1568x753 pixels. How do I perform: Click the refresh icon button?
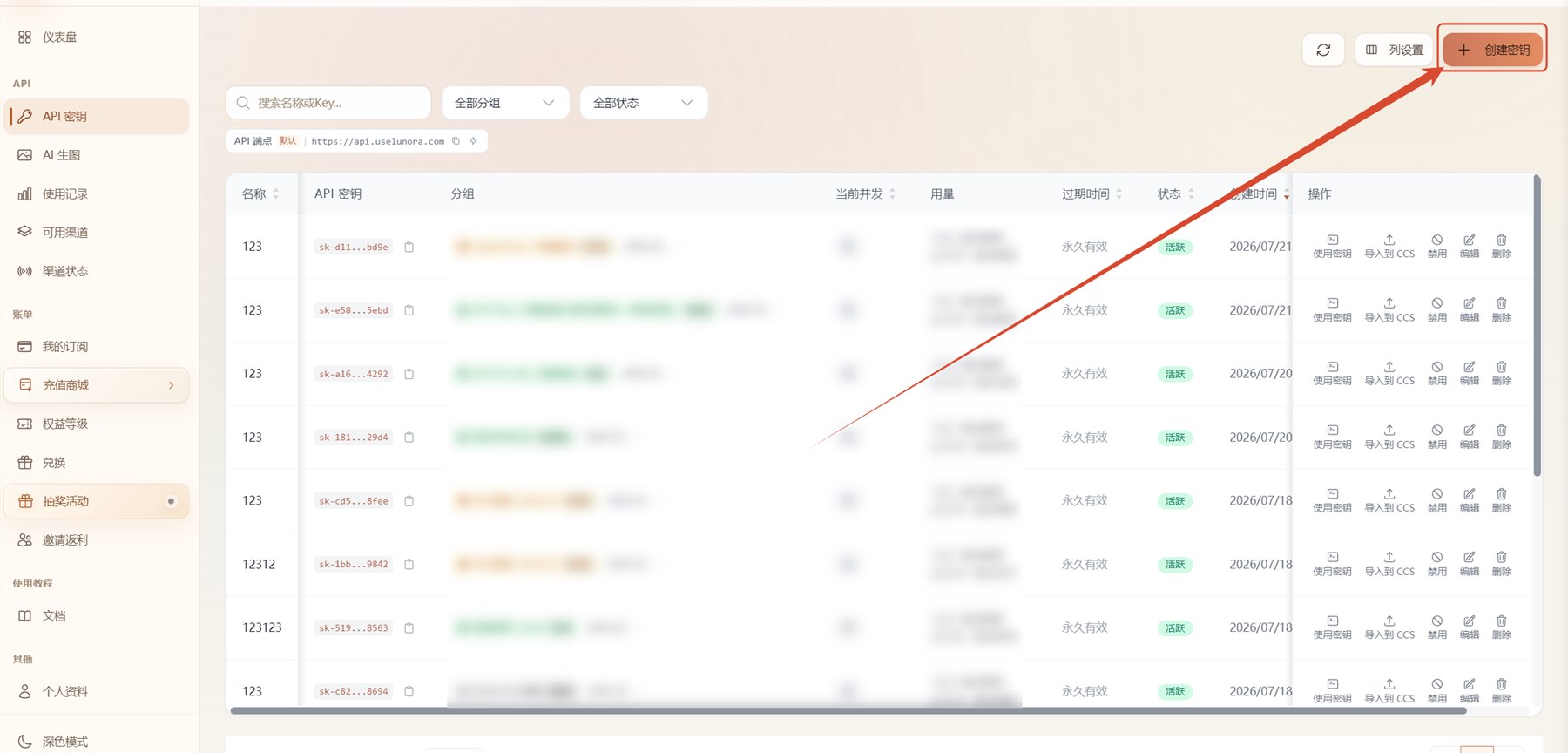point(1323,50)
